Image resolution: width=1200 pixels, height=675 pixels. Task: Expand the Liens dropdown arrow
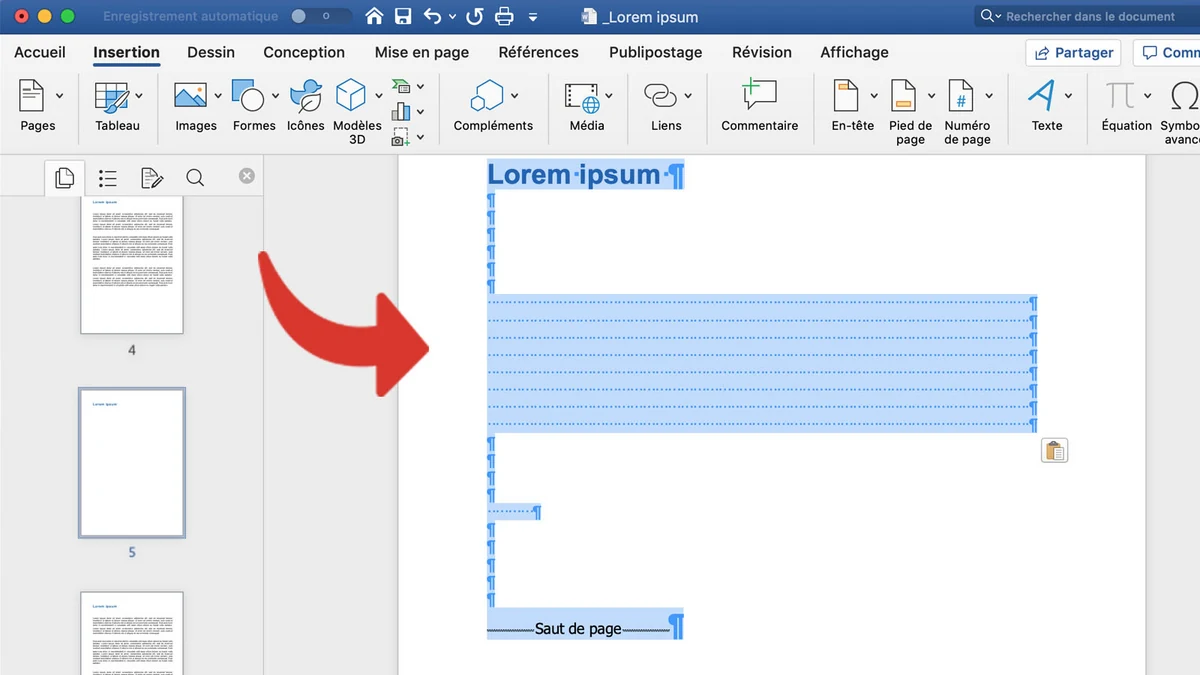[688, 96]
